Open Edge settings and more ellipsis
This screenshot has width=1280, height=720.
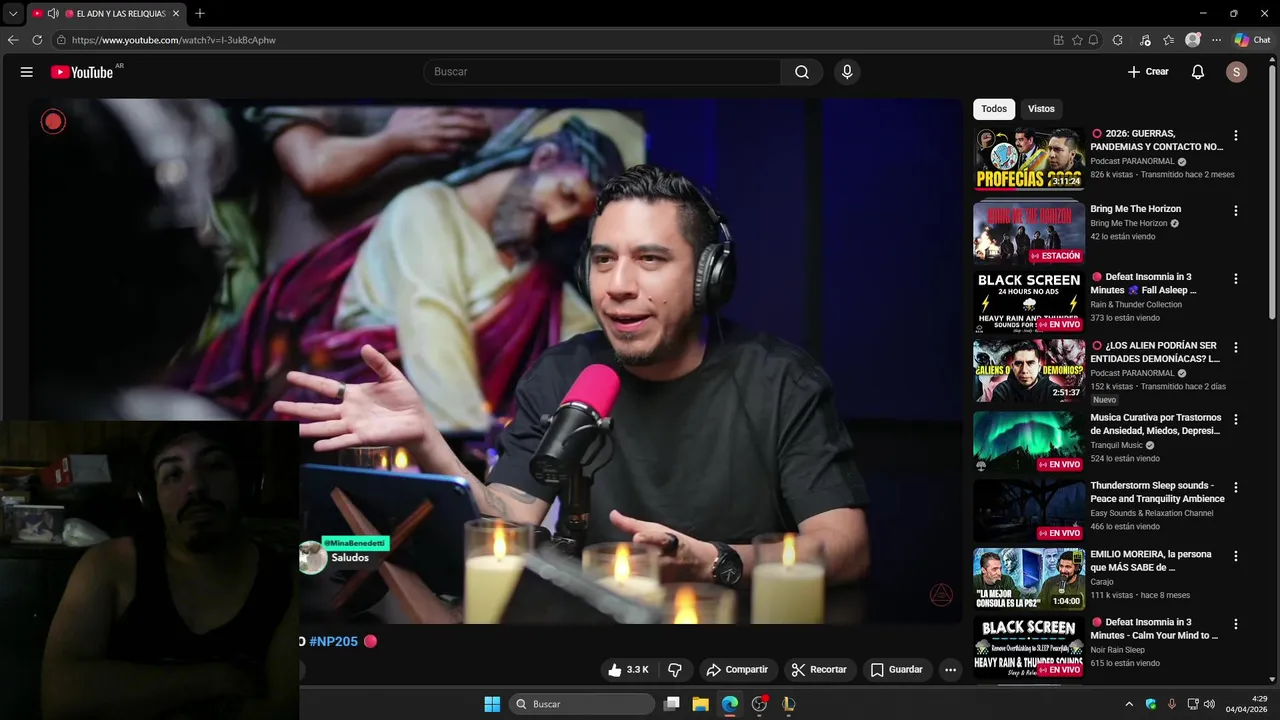(x=1216, y=40)
